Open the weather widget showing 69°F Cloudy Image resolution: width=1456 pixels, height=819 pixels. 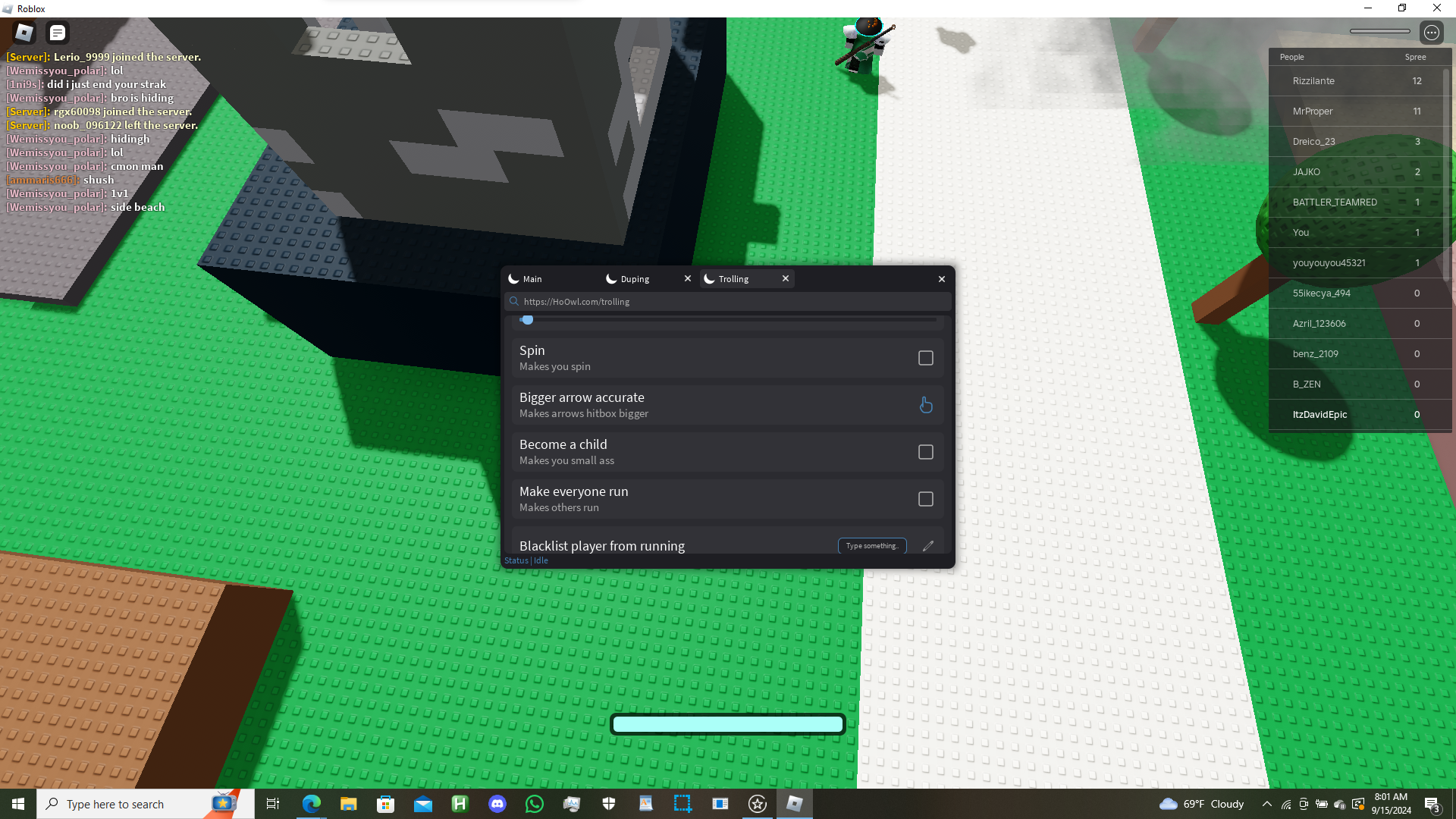1201,804
